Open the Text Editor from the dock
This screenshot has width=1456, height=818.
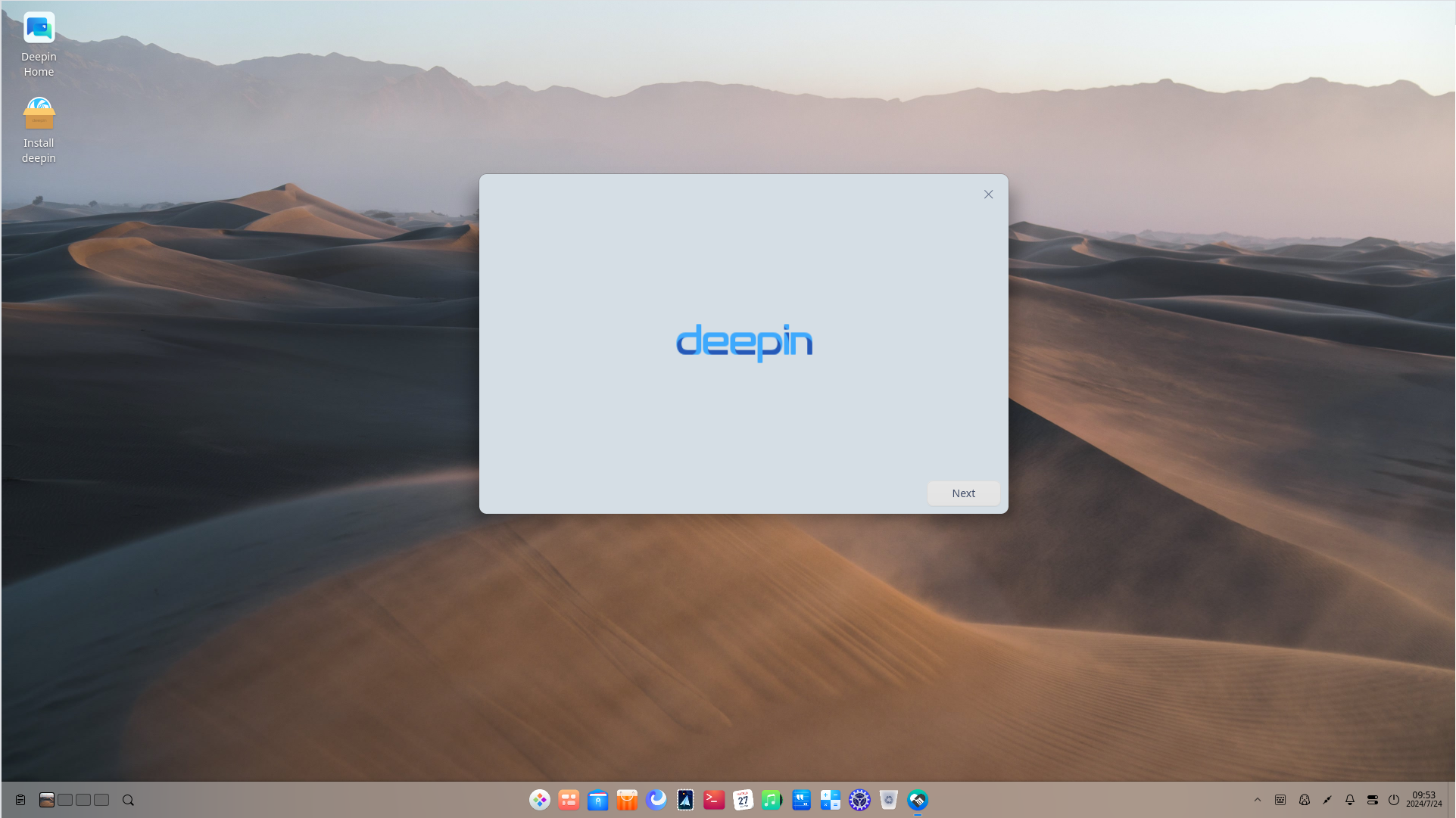(x=800, y=800)
